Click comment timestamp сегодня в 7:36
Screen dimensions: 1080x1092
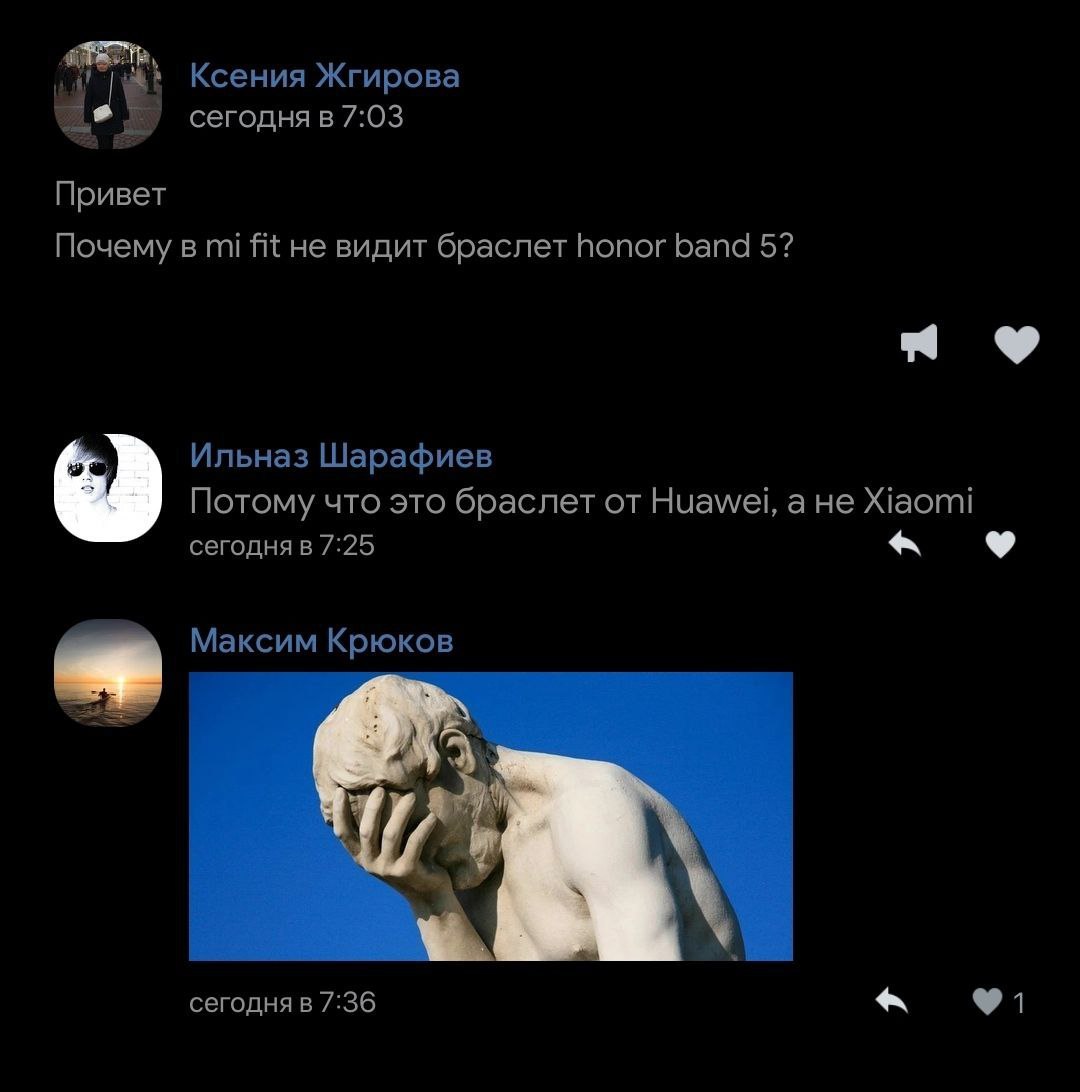282,1002
